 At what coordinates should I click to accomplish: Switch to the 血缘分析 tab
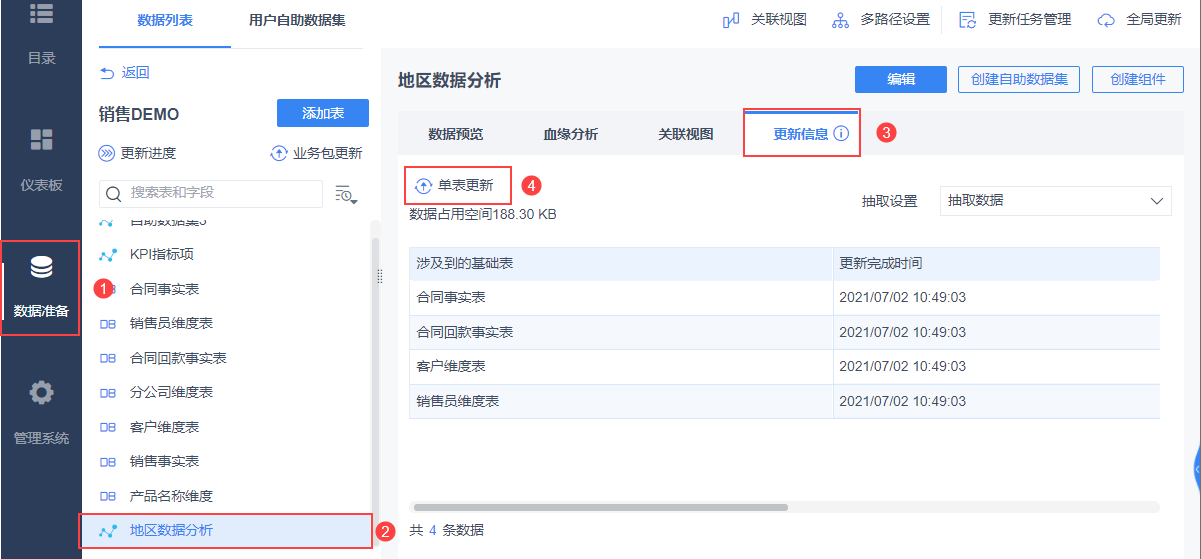[570, 134]
